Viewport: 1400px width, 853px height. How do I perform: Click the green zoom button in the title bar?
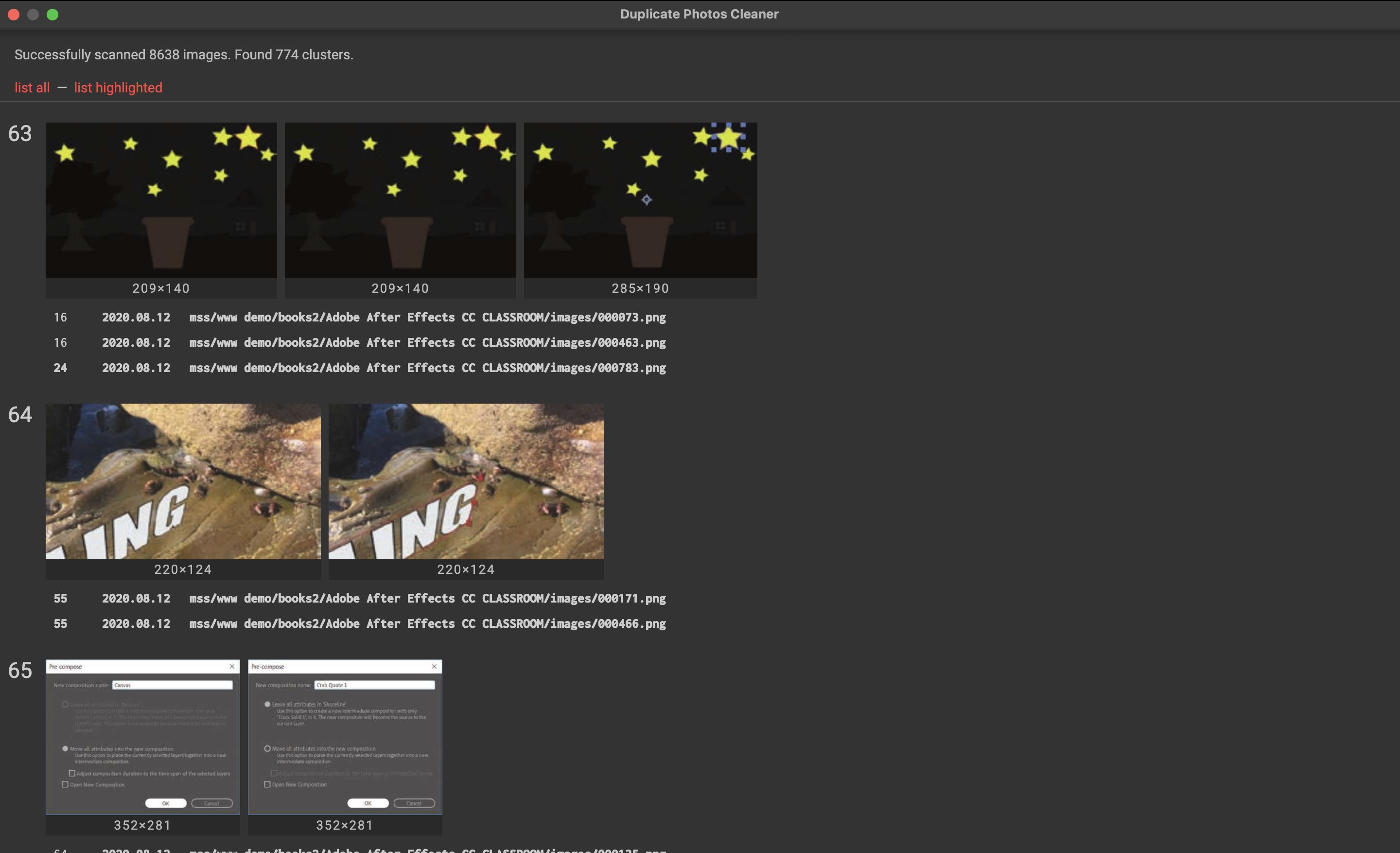[x=53, y=14]
